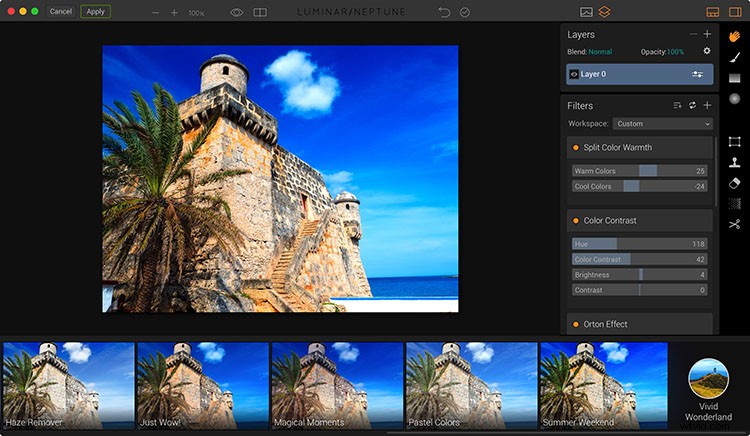The width and height of the screenshot is (750, 436).
Task: Select the Crop/Transform tool
Action: [735, 142]
